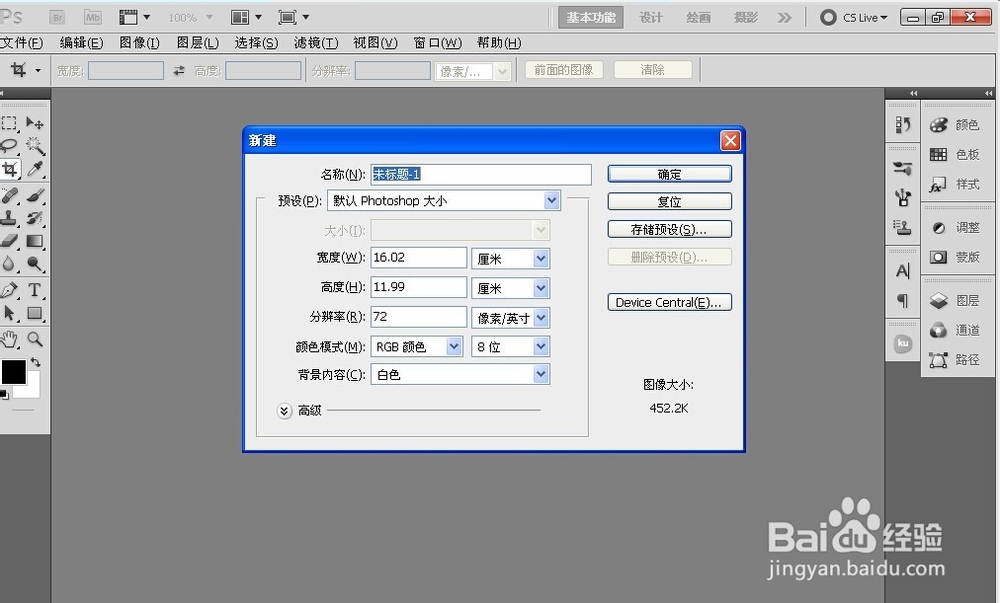Click the Device Central button
The width and height of the screenshot is (1000, 603).
[669, 302]
